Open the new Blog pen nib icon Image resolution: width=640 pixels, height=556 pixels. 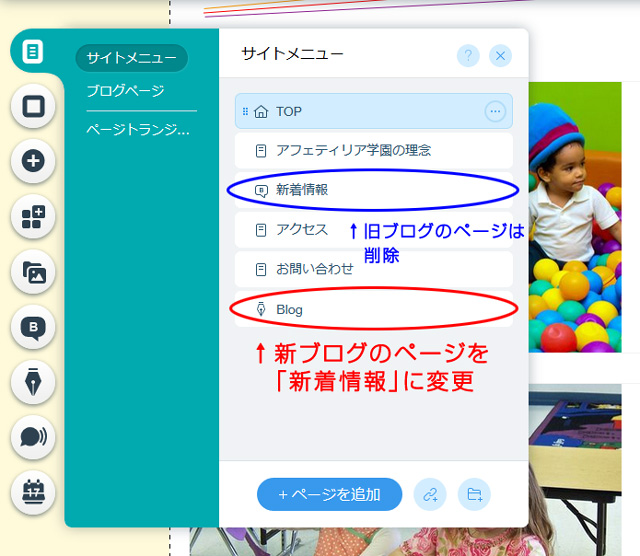(33, 381)
